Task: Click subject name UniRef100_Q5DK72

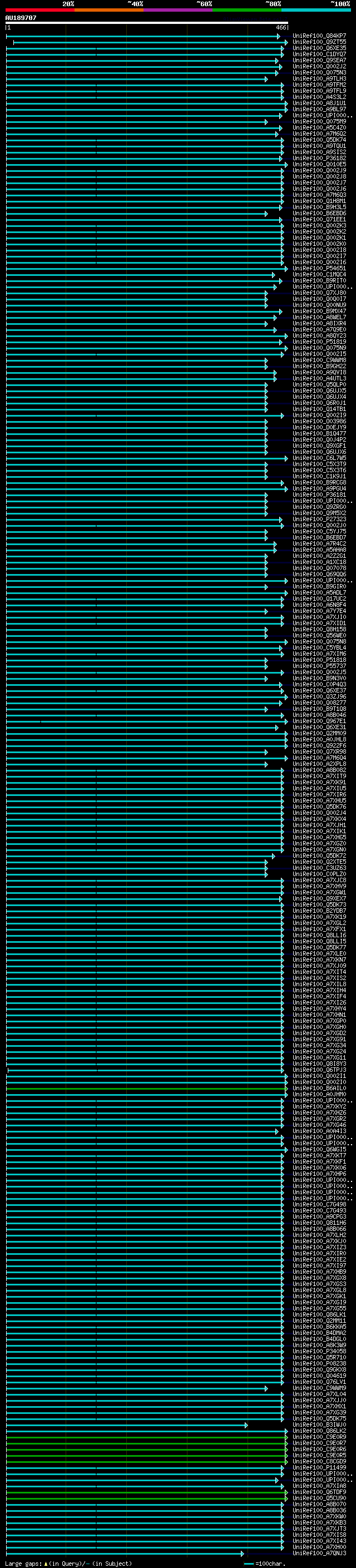Action: click(x=319, y=855)
